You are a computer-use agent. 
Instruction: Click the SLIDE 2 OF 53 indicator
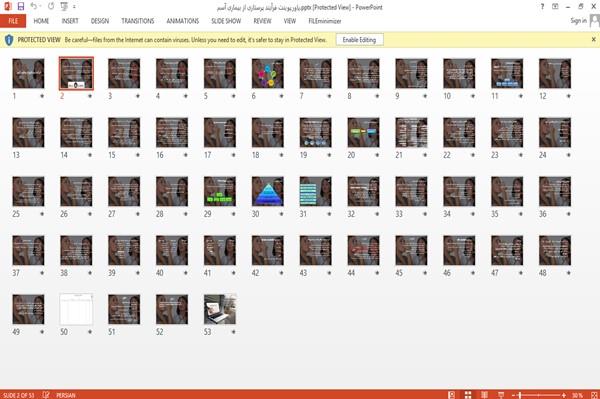click(x=18, y=395)
